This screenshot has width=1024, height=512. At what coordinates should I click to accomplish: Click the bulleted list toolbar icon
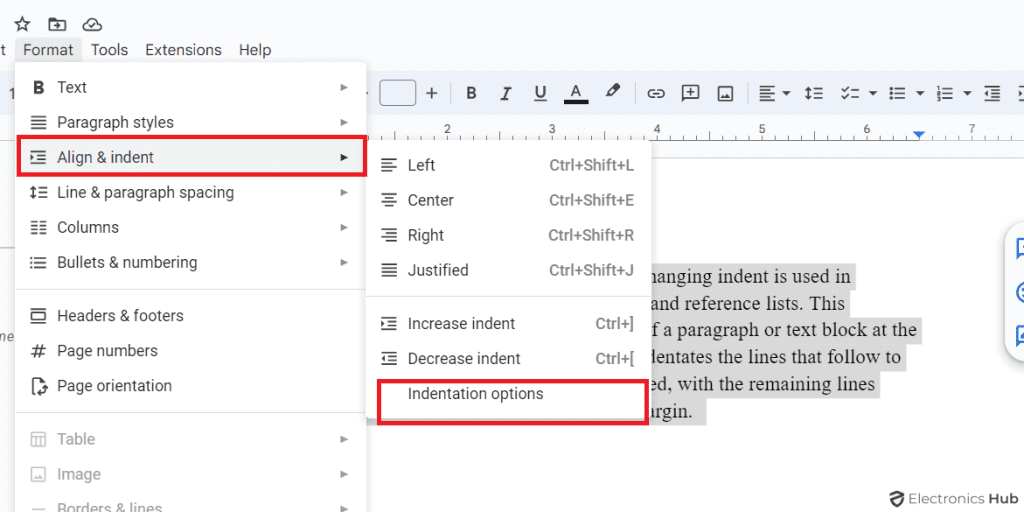(x=897, y=93)
